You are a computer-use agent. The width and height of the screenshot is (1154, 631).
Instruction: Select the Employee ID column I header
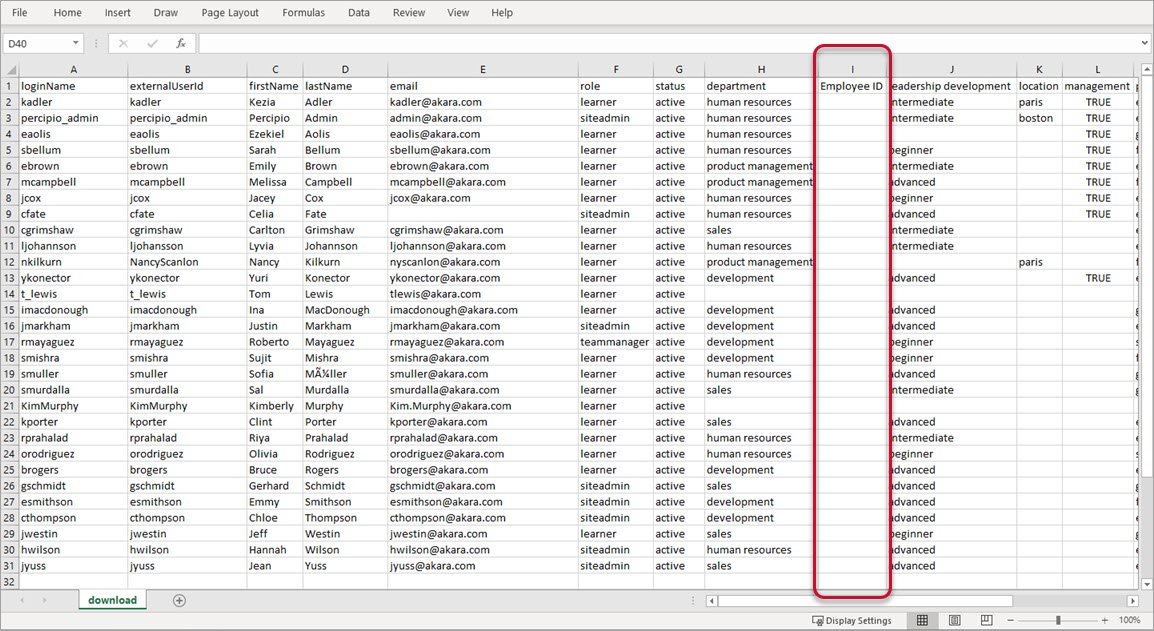pos(852,70)
